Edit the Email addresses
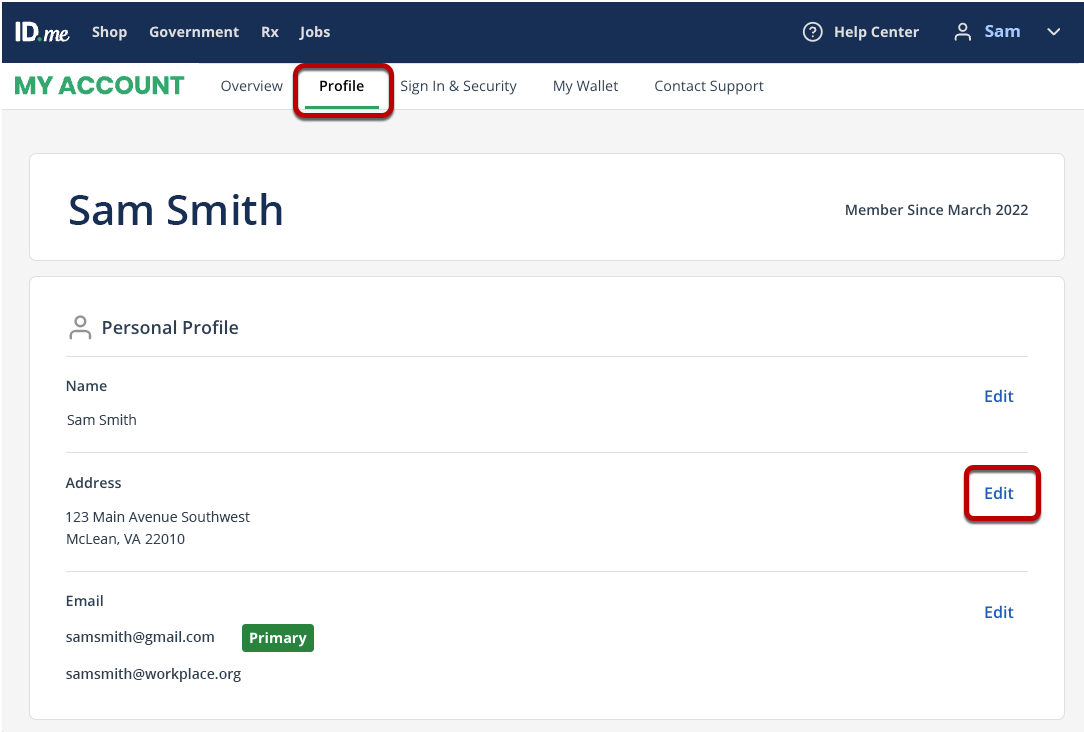The width and height of the screenshot is (1084, 732). (x=998, y=612)
